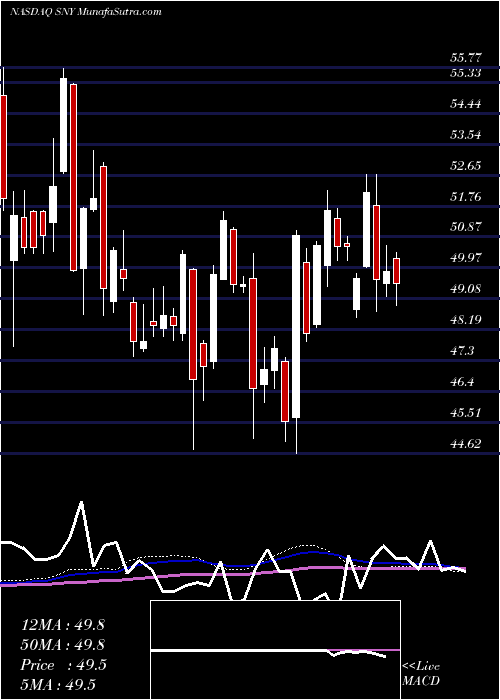The height and width of the screenshot is (700, 500).
Task: Select the 46.4 price label
Action: tap(462, 382)
